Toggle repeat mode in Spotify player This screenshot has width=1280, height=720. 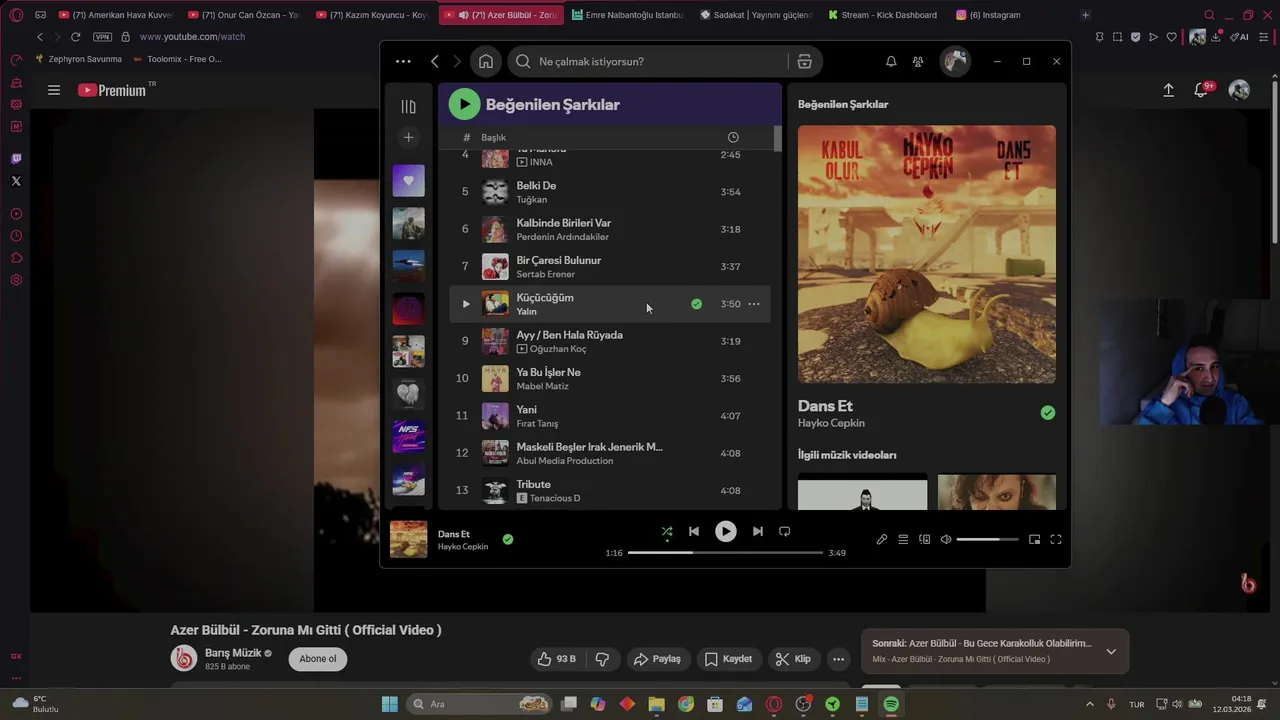(785, 532)
